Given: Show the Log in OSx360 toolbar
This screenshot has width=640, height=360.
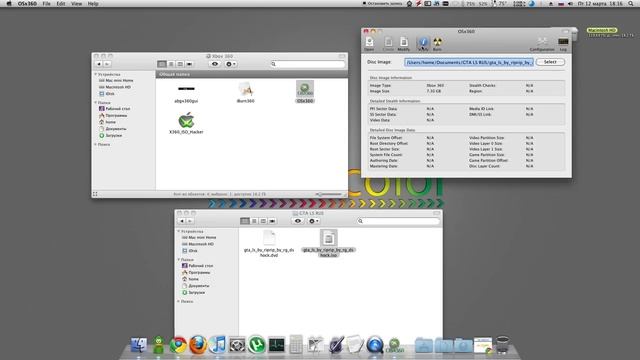Looking at the screenshot, I should click(x=563, y=44).
